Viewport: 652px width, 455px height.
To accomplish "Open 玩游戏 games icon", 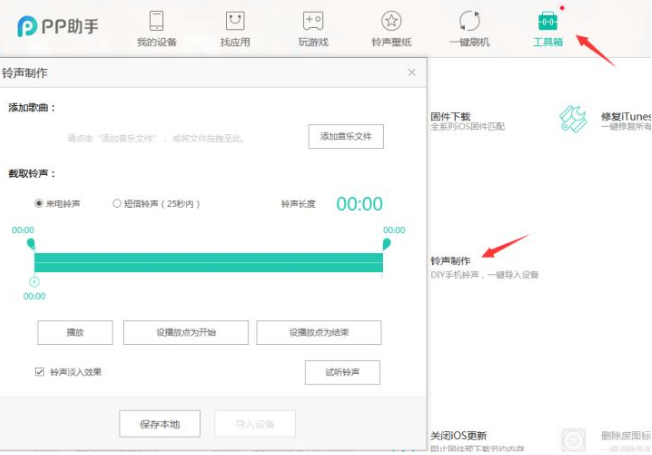I will 313,21.
